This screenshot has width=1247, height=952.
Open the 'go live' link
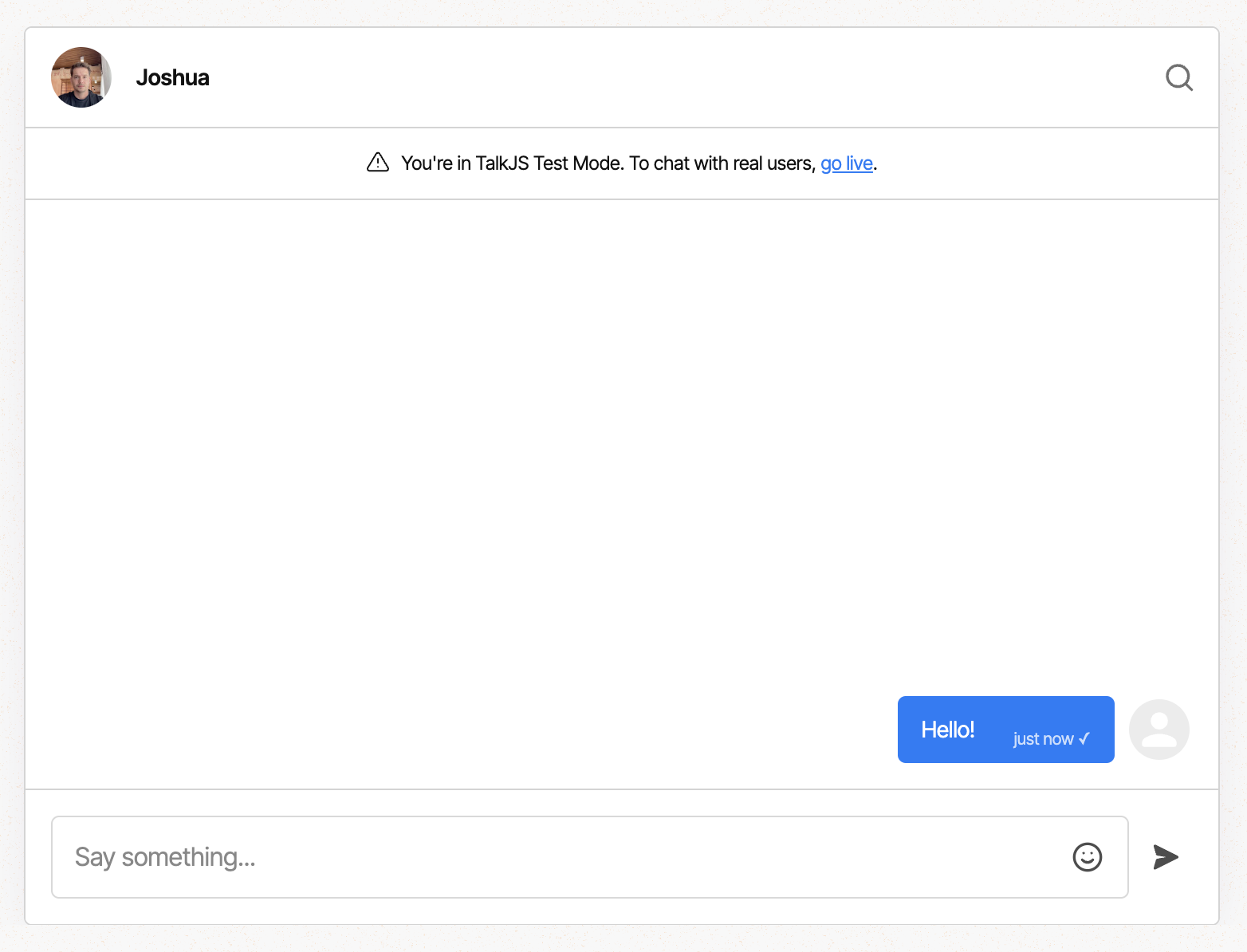click(846, 163)
